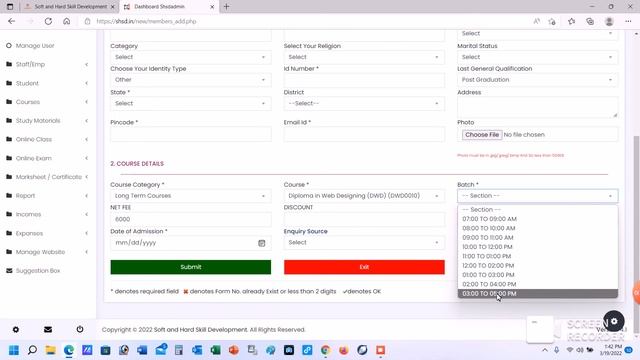Click the Study Materials folder icon
The width and height of the screenshot is (640, 360).
[9, 121]
